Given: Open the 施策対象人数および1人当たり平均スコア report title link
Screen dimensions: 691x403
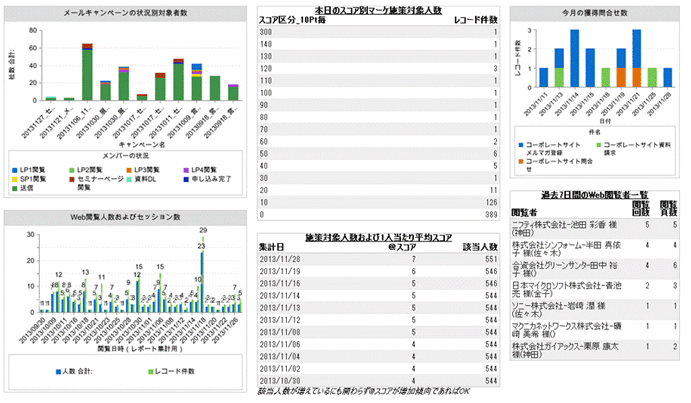Looking at the screenshot, I should (x=378, y=237).
